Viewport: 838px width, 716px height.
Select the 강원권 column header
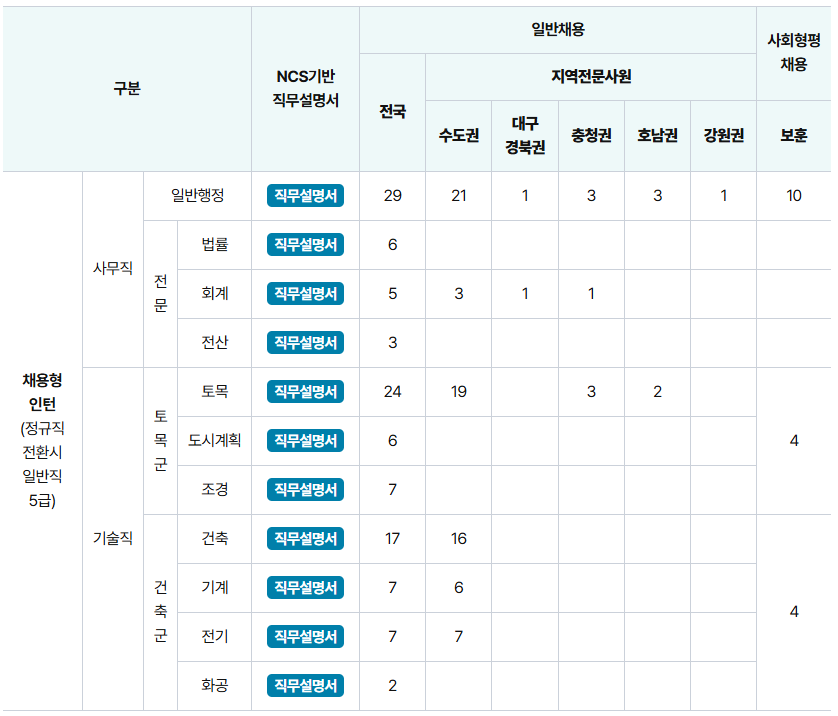pyautogui.click(x=723, y=136)
